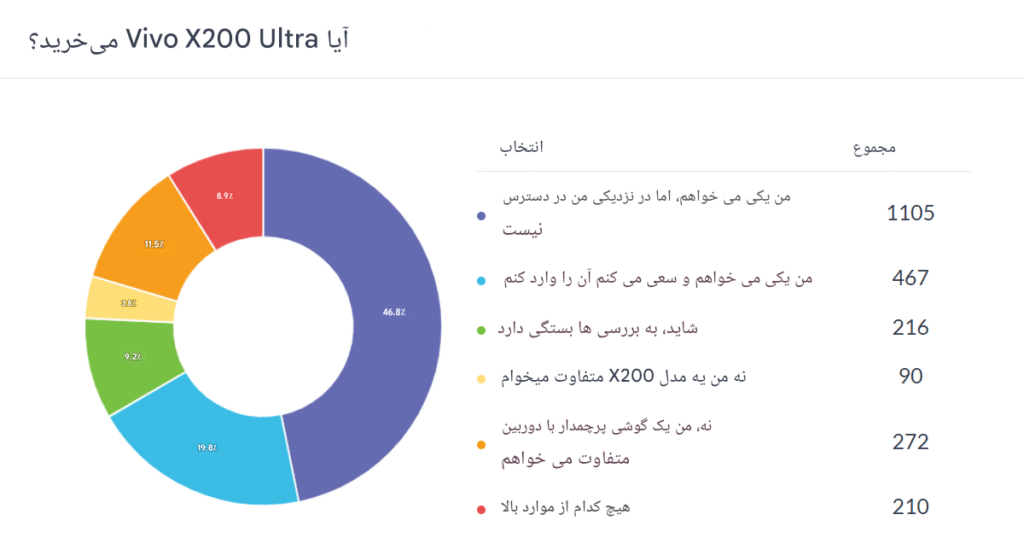Click the yellow legend dot
This screenshot has height=538, width=1024.
tap(481, 379)
